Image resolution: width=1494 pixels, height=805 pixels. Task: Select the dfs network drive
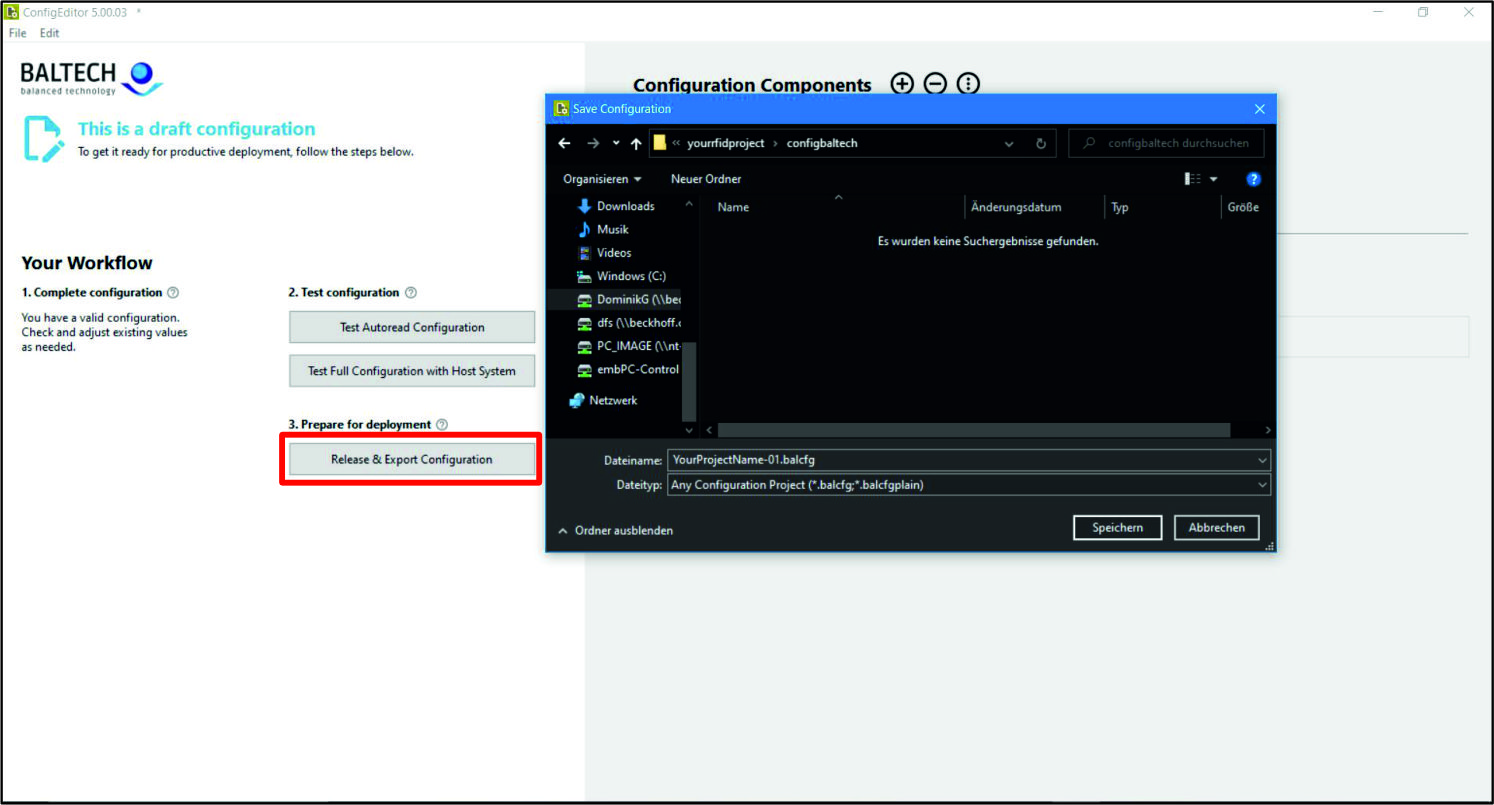[x=628, y=323]
